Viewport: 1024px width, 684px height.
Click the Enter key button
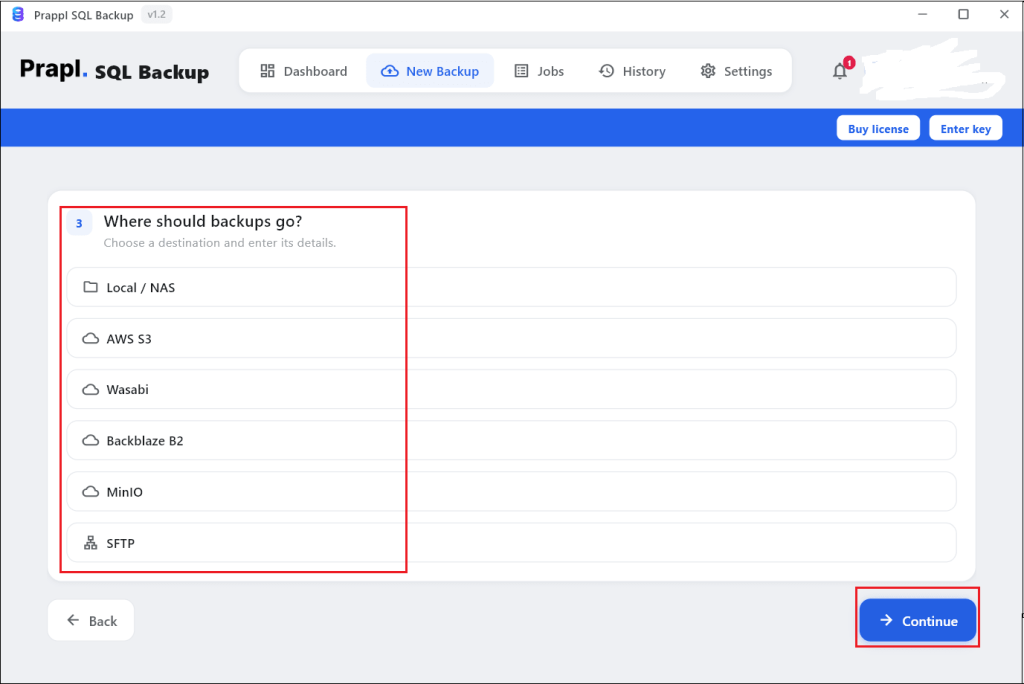coord(965,128)
